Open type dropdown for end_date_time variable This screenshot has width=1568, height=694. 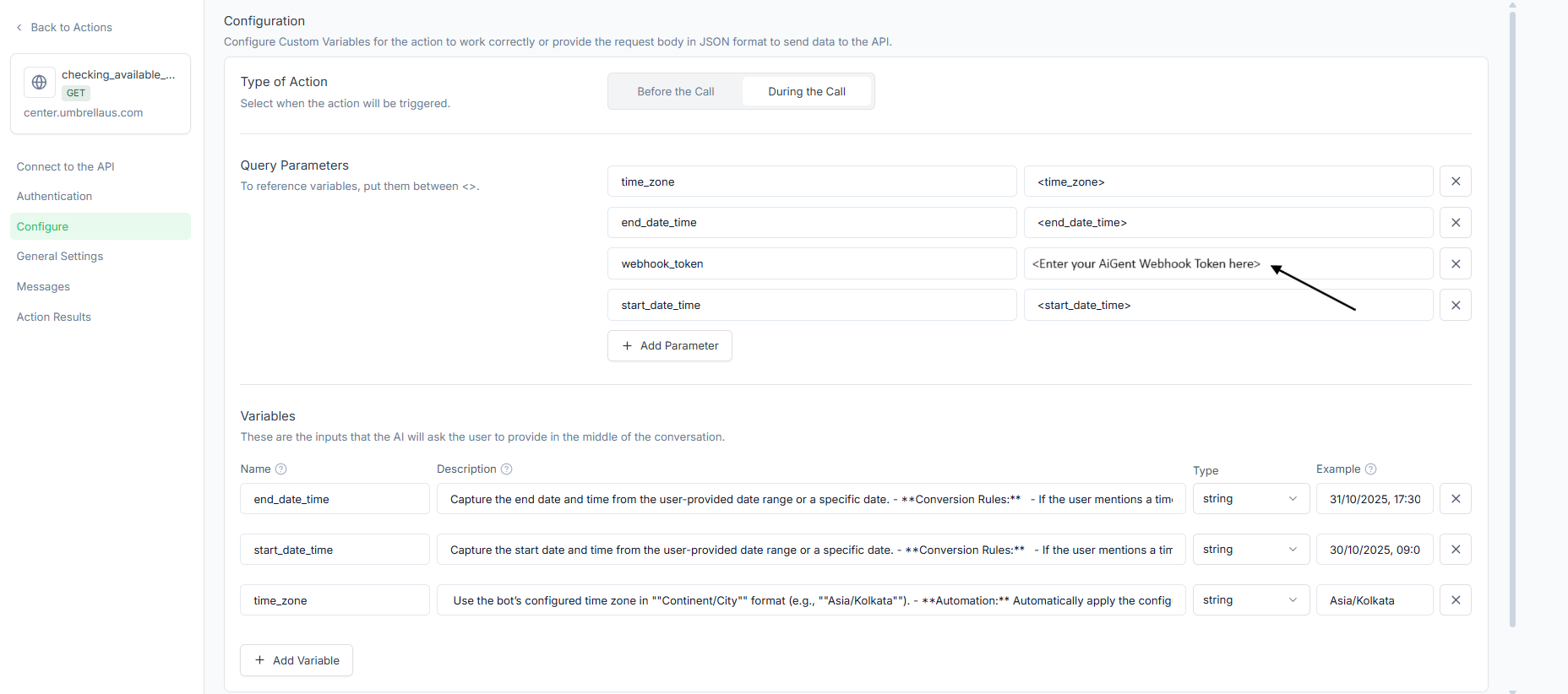1250,499
